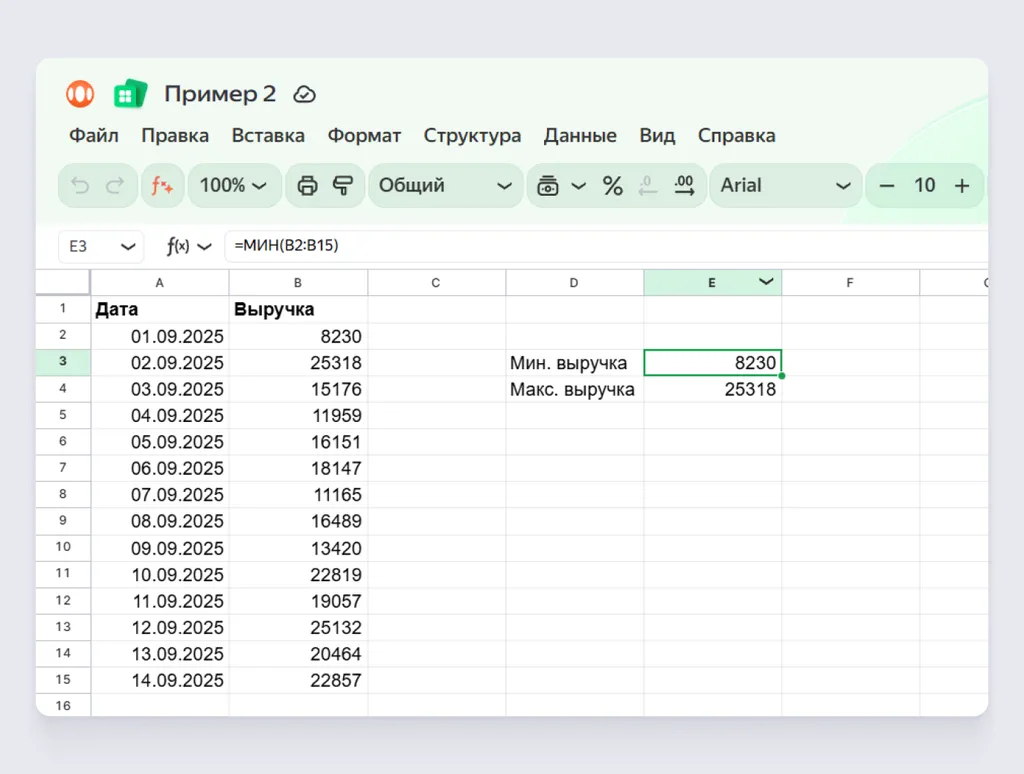Open the 100% zoom dropdown
This screenshot has width=1024, height=774.
click(234, 186)
